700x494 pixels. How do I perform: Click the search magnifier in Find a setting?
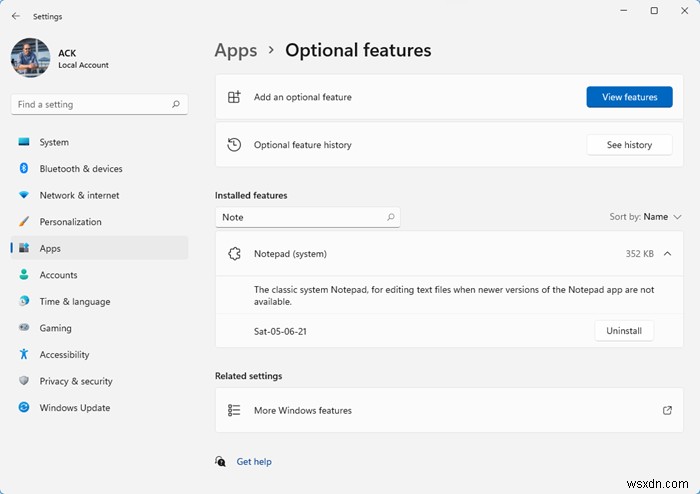[176, 104]
